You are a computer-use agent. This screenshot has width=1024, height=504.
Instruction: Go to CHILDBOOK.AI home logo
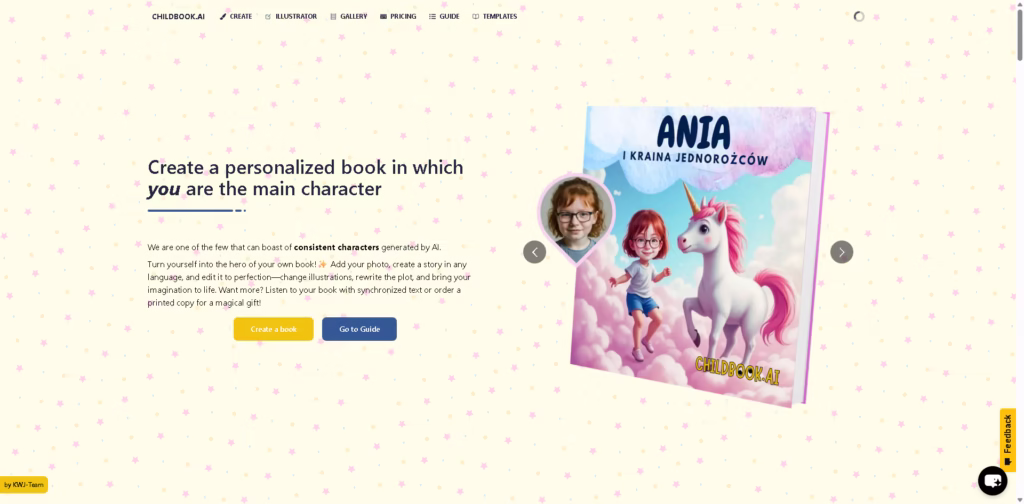pyautogui.click(x=178, y=17)
